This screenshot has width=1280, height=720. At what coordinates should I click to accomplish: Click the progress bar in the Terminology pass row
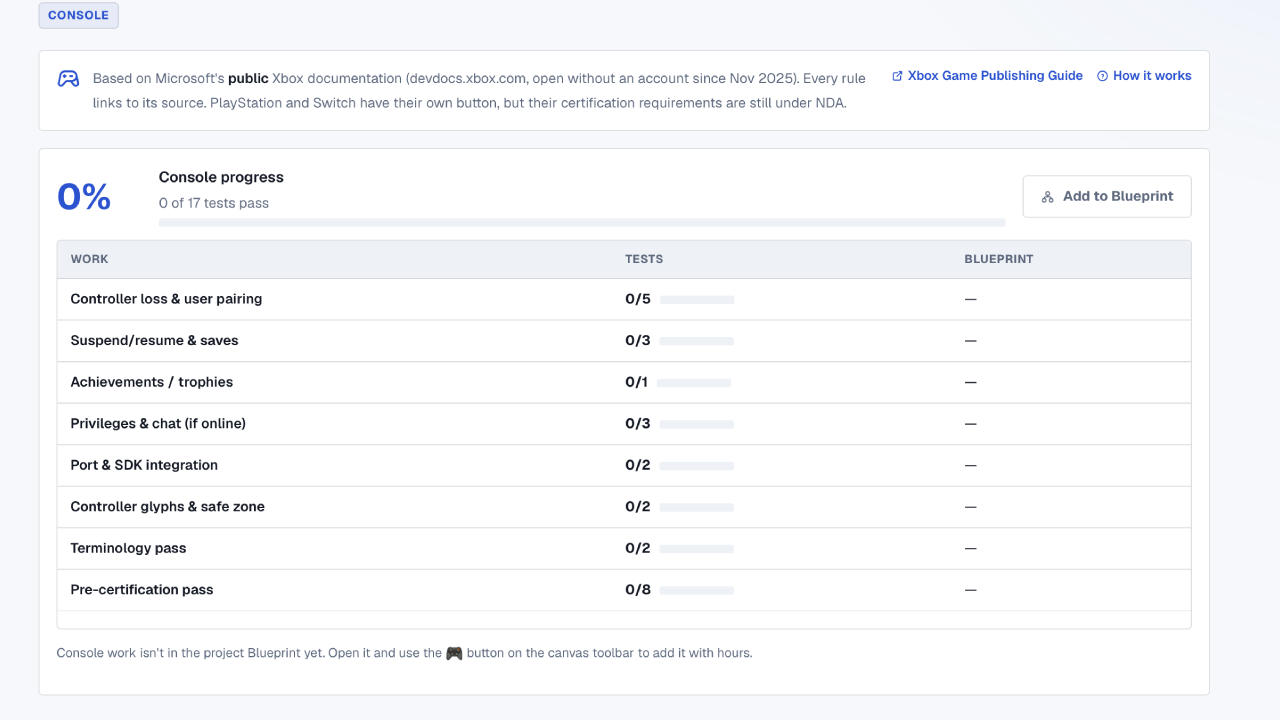point(697,549)
